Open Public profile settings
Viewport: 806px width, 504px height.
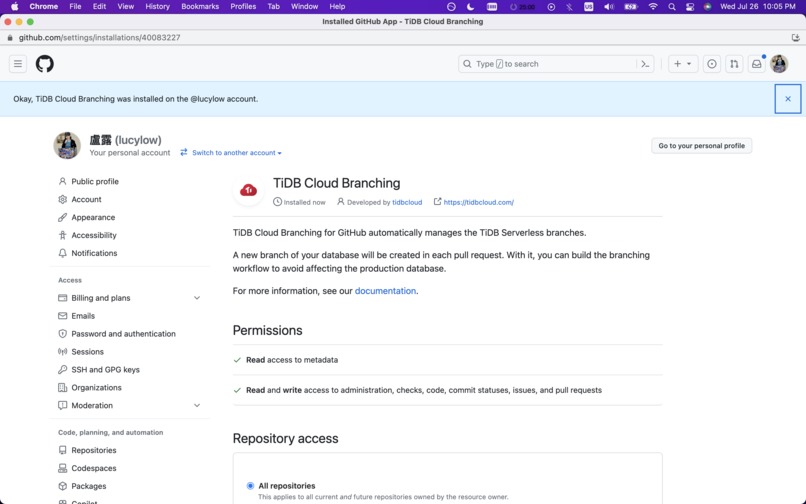coord(95,182)
